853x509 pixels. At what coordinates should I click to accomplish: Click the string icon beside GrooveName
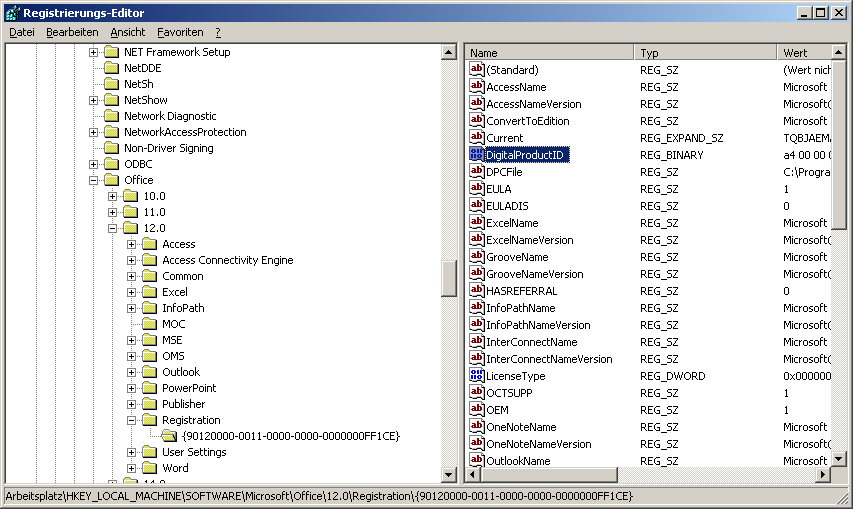point(476,257)
